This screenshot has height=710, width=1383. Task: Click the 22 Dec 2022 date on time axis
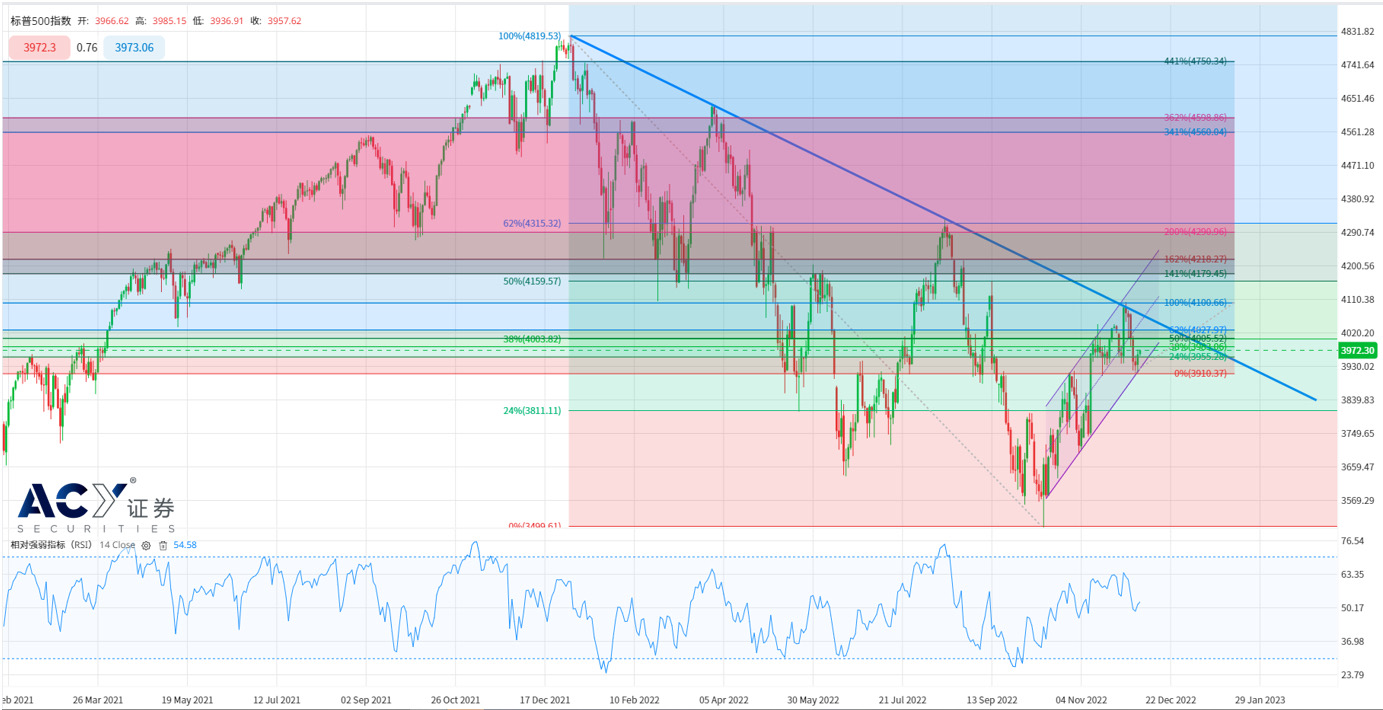click(x=1170, y=699)
